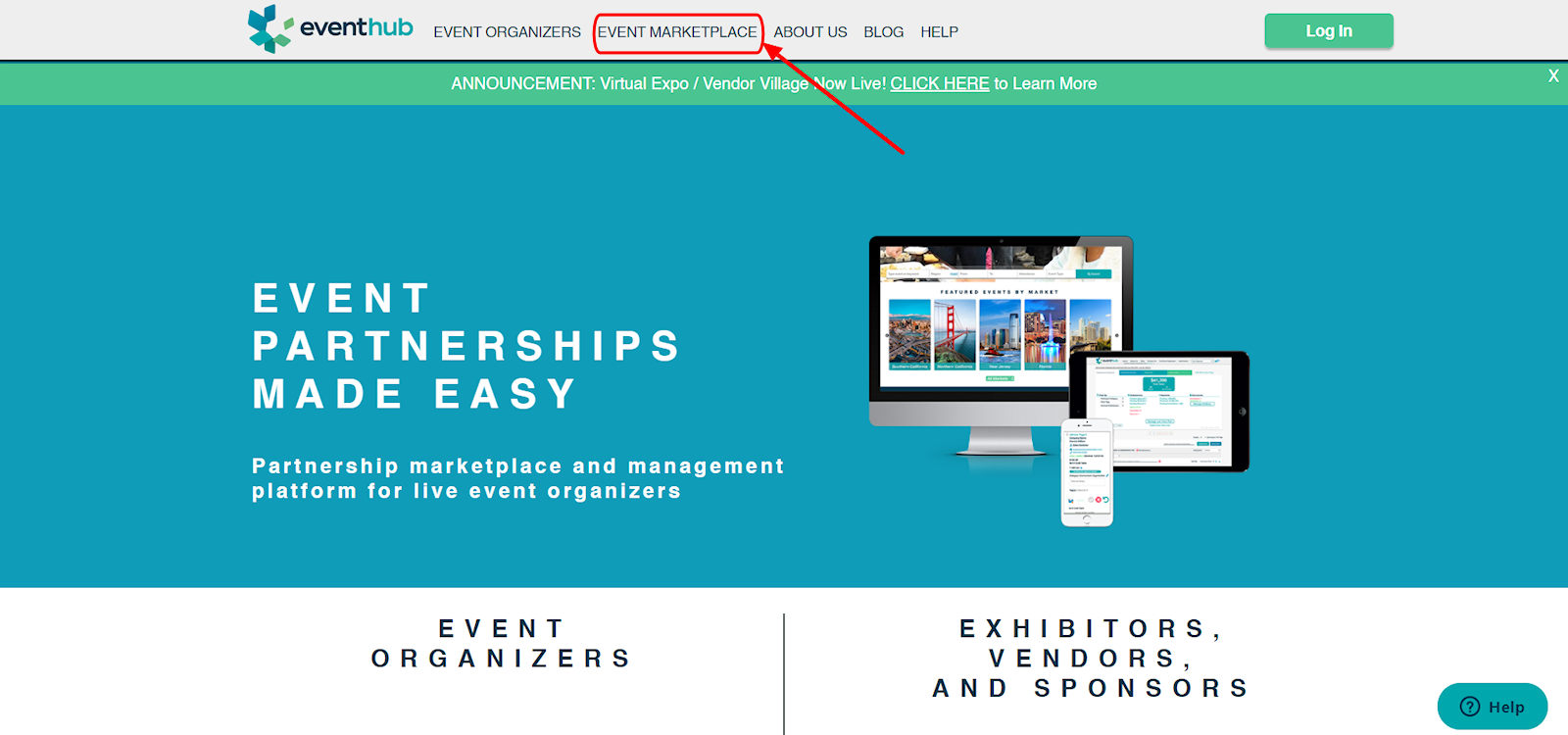Click the eventhub wordmark text
The height and width of the screenshot is (735, 1568).
pos(357,27)
